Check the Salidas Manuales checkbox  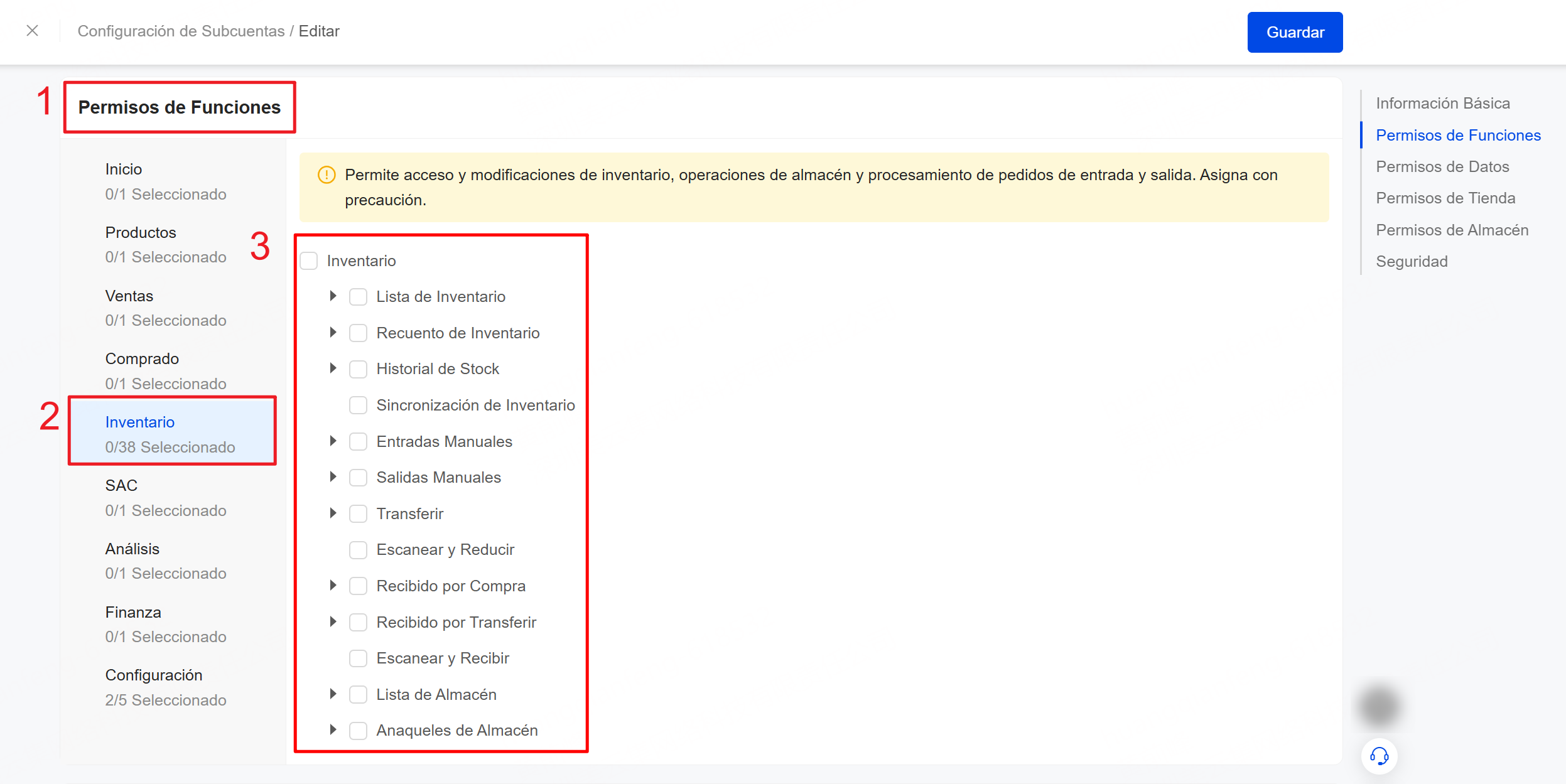(x=358, y=478)
